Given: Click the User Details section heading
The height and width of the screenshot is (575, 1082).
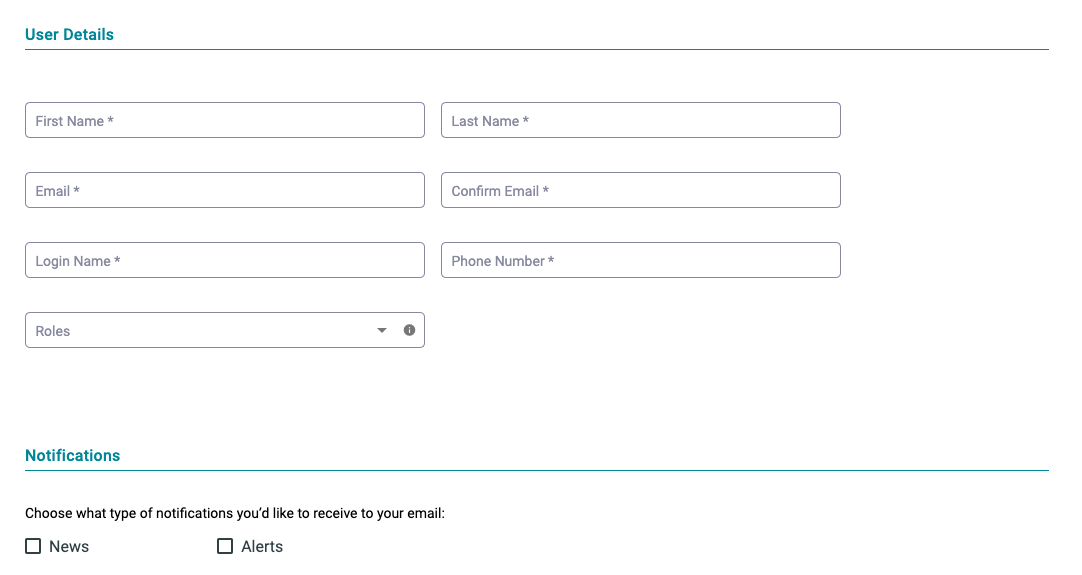Looking at the screenshot, I should tap(69, 35).
